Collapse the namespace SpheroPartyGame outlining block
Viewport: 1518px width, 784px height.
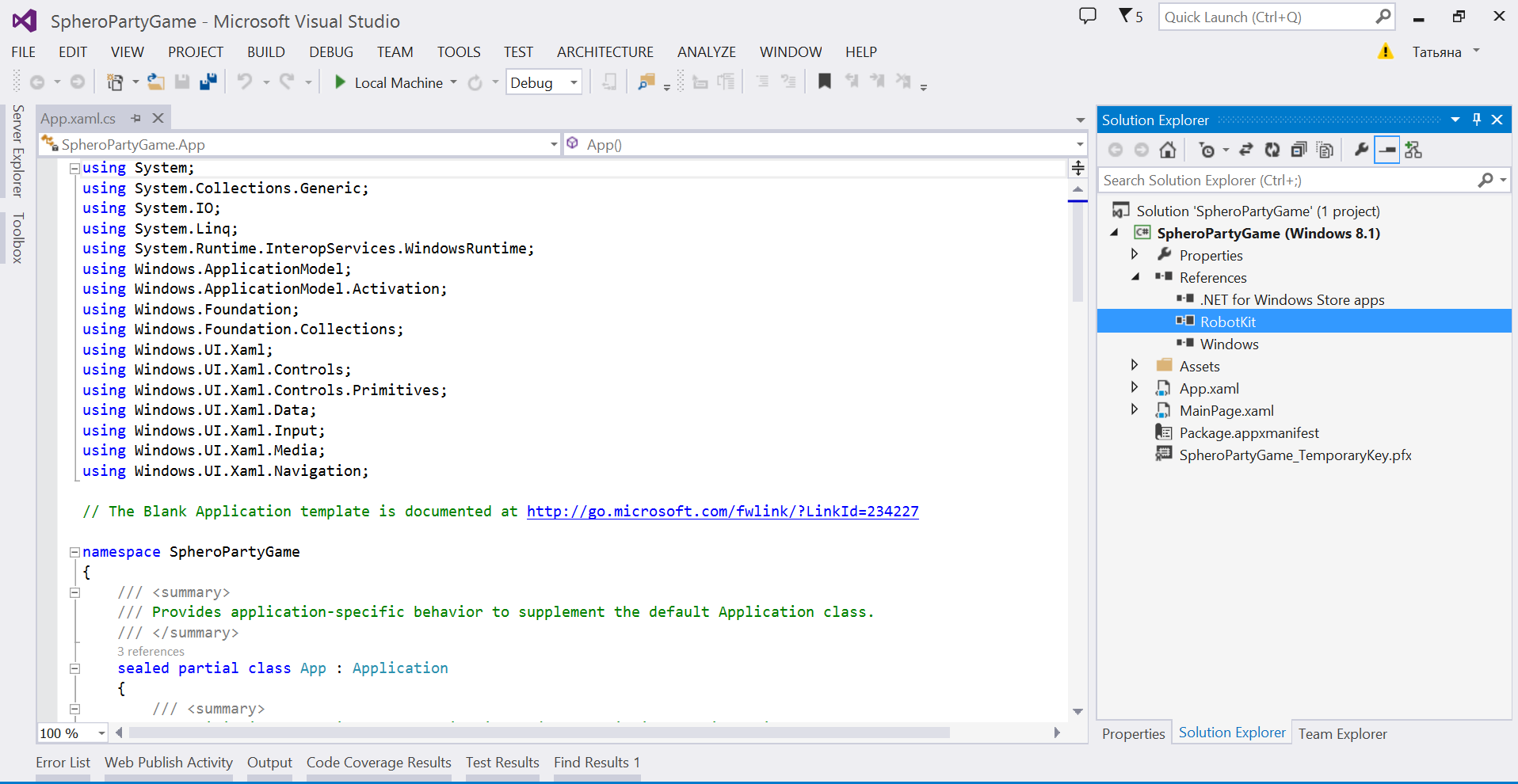(x=74, y=552)
